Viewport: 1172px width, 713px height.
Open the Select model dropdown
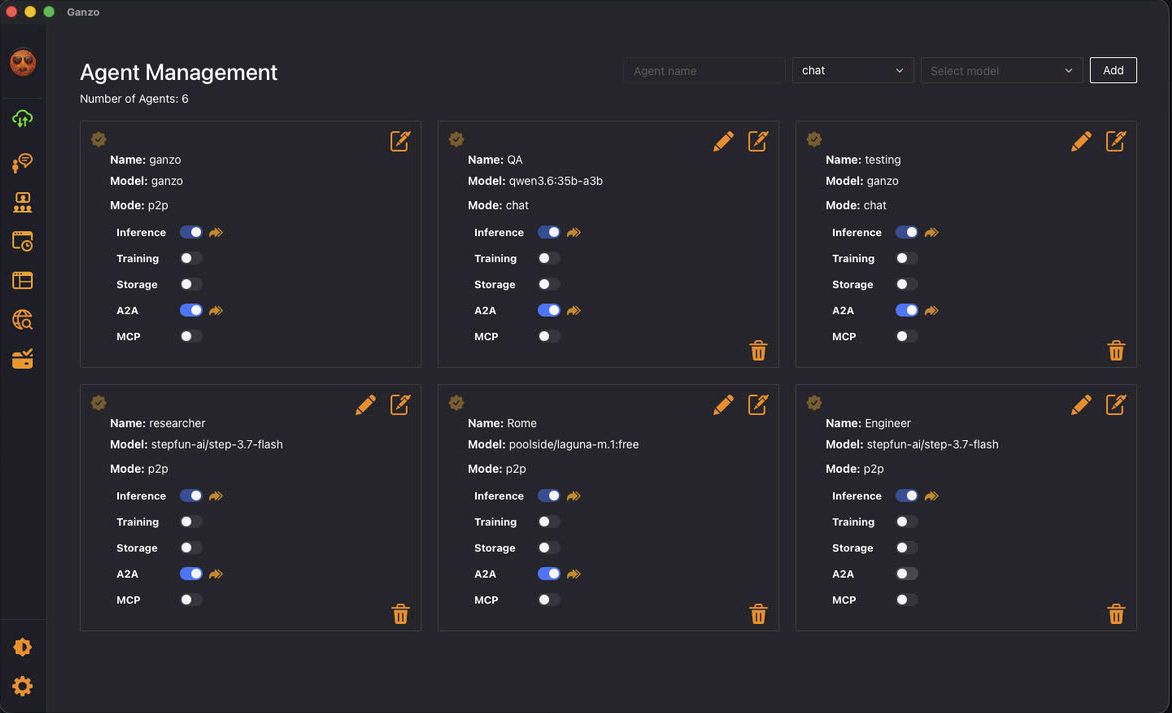pyautogui.click(x=1002, y=70)
